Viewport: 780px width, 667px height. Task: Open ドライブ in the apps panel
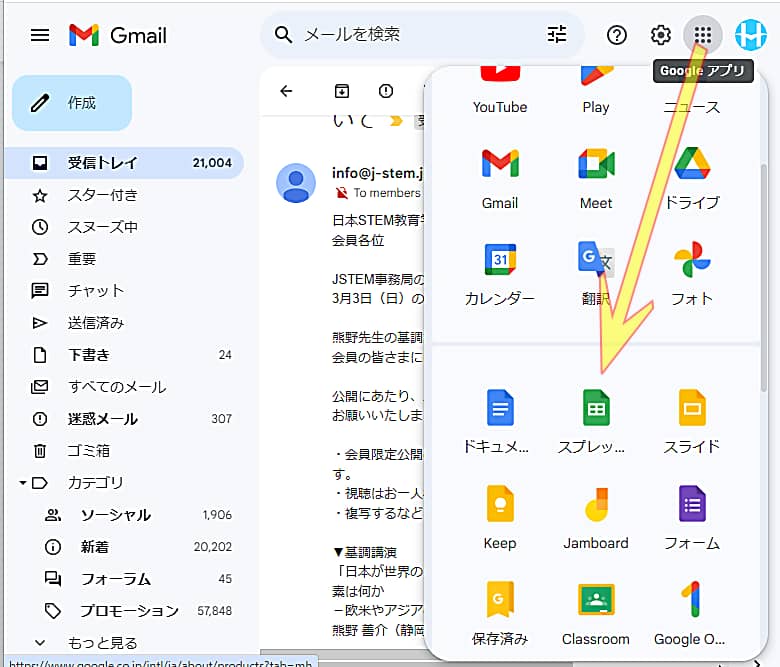point(692,179)
